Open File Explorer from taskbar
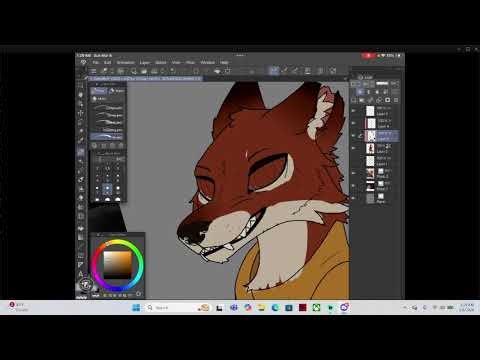Image resolution: width=480 pixels, height=360 pixels. point(261,308)
